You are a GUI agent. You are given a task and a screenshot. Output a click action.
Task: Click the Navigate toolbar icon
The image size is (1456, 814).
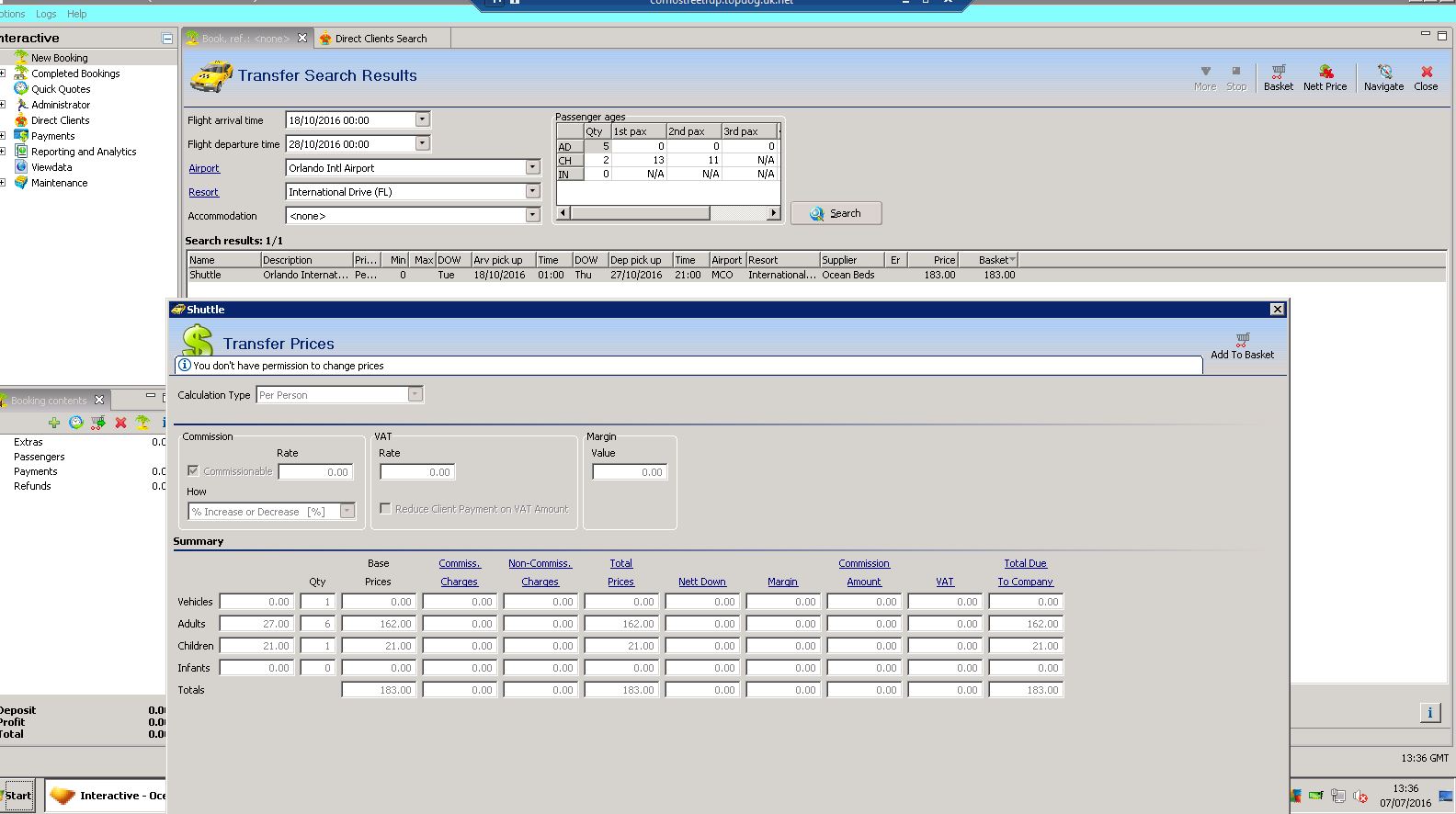coord(1383,76)
